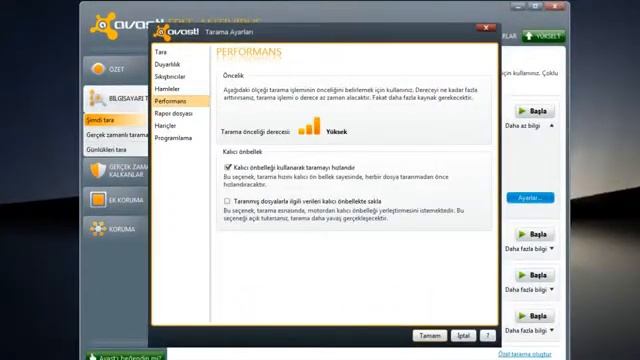Click the avast! logo in main window
The image size is (640, 360).
pyautogui.click(x=119, y=26)
